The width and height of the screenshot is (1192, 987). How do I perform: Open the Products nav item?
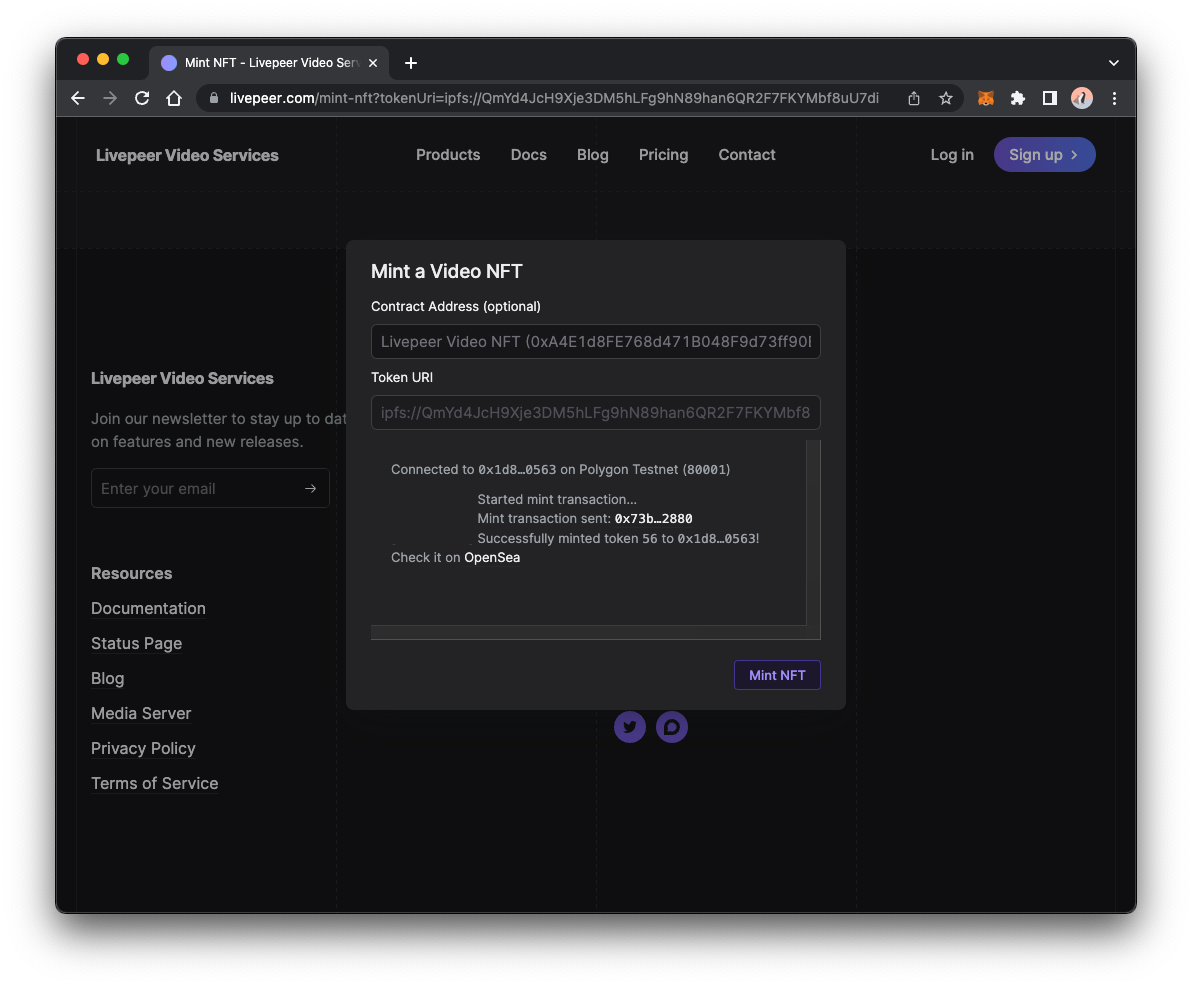pos(448,154)
